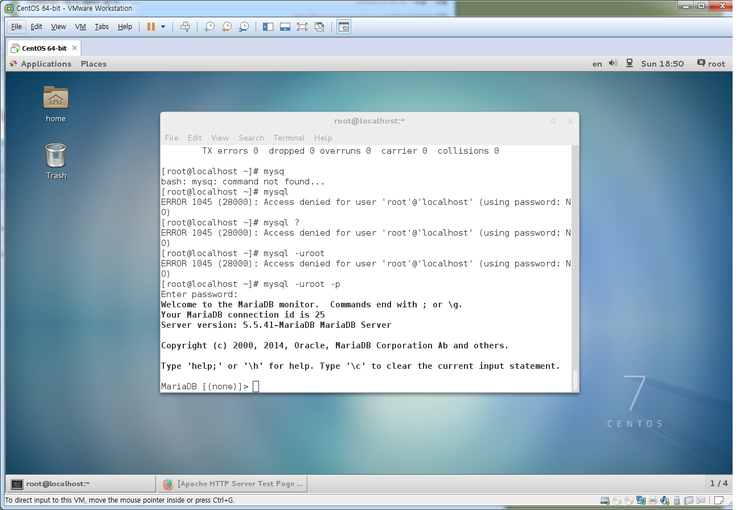Open the VMware Help menu

(125, 27)
